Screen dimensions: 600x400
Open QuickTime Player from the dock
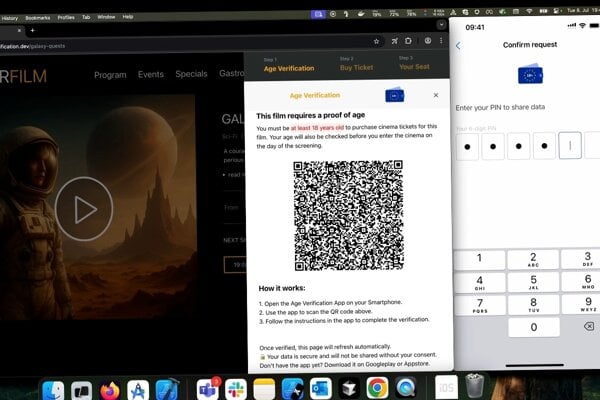coord(406,388)
